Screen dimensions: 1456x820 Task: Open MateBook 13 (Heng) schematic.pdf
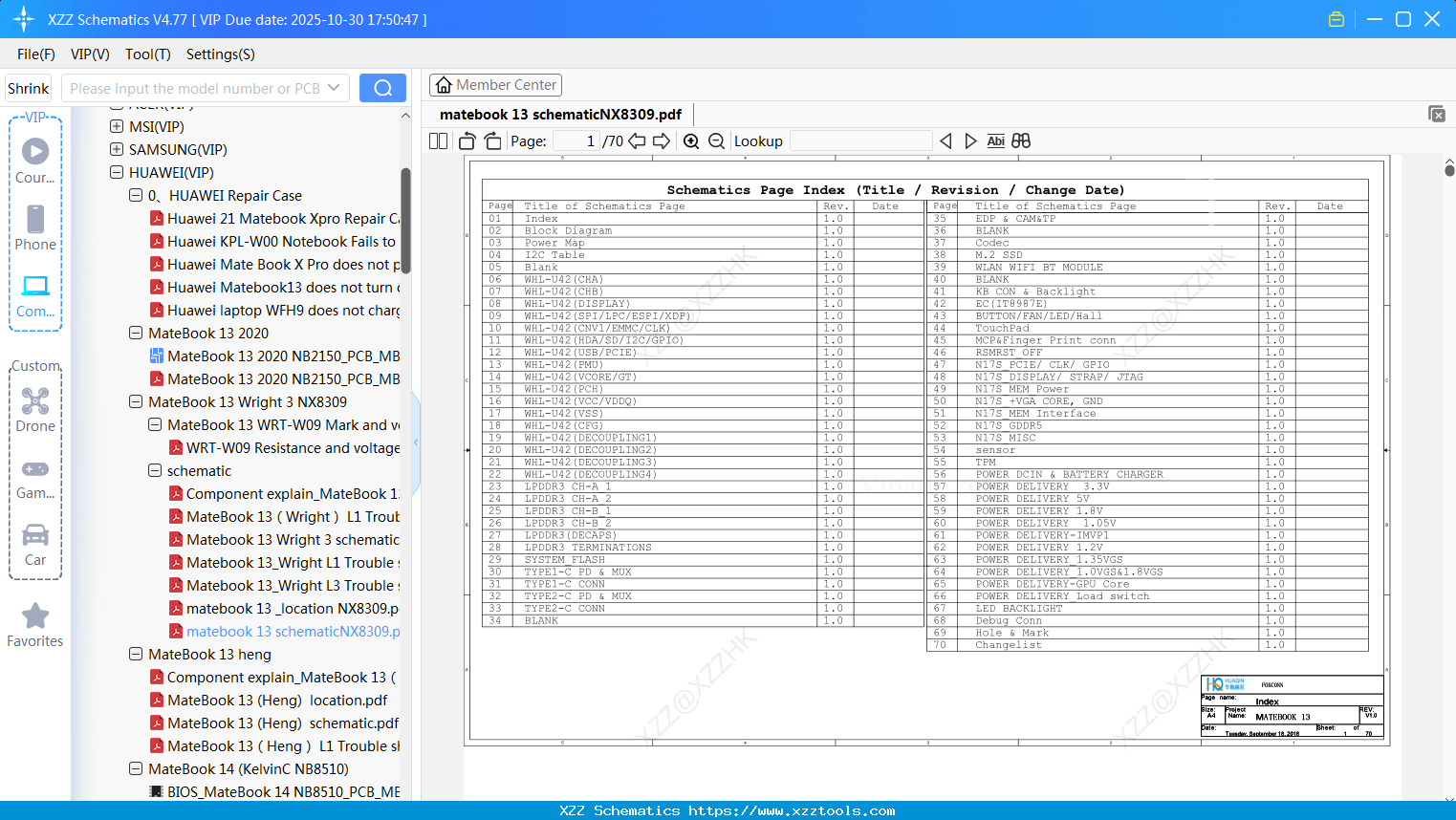[274, 723]
